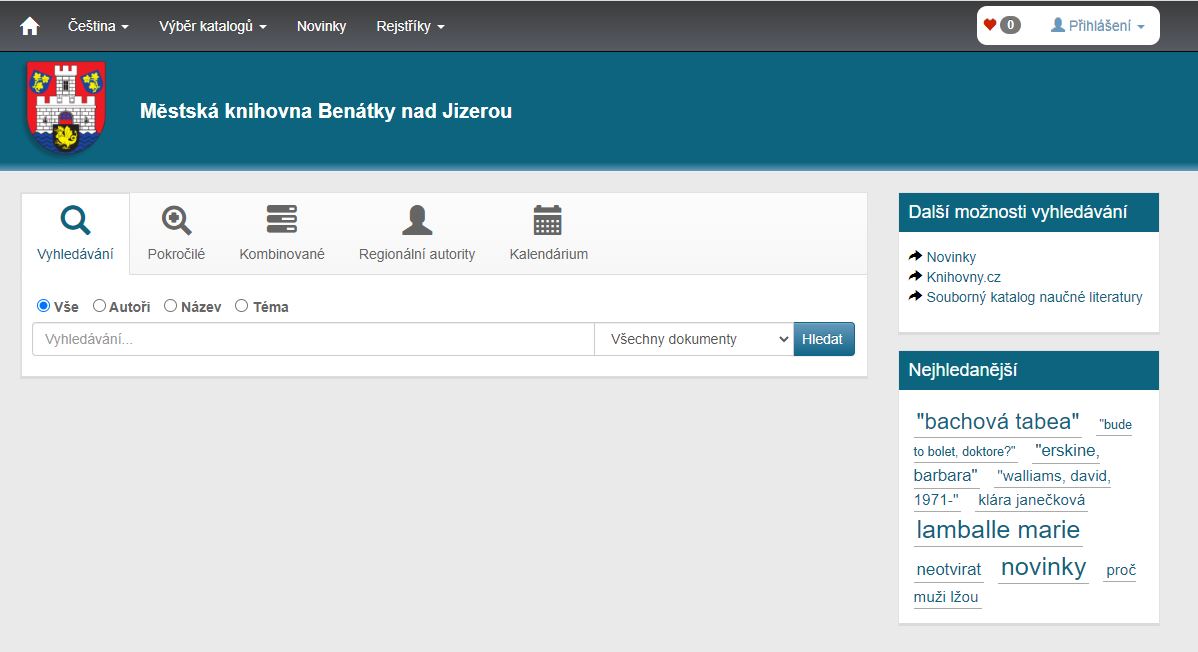1198x652 pixels.
Task: Click the magnifier Vyhledávání icon
Action: click(x=75, y=220)
